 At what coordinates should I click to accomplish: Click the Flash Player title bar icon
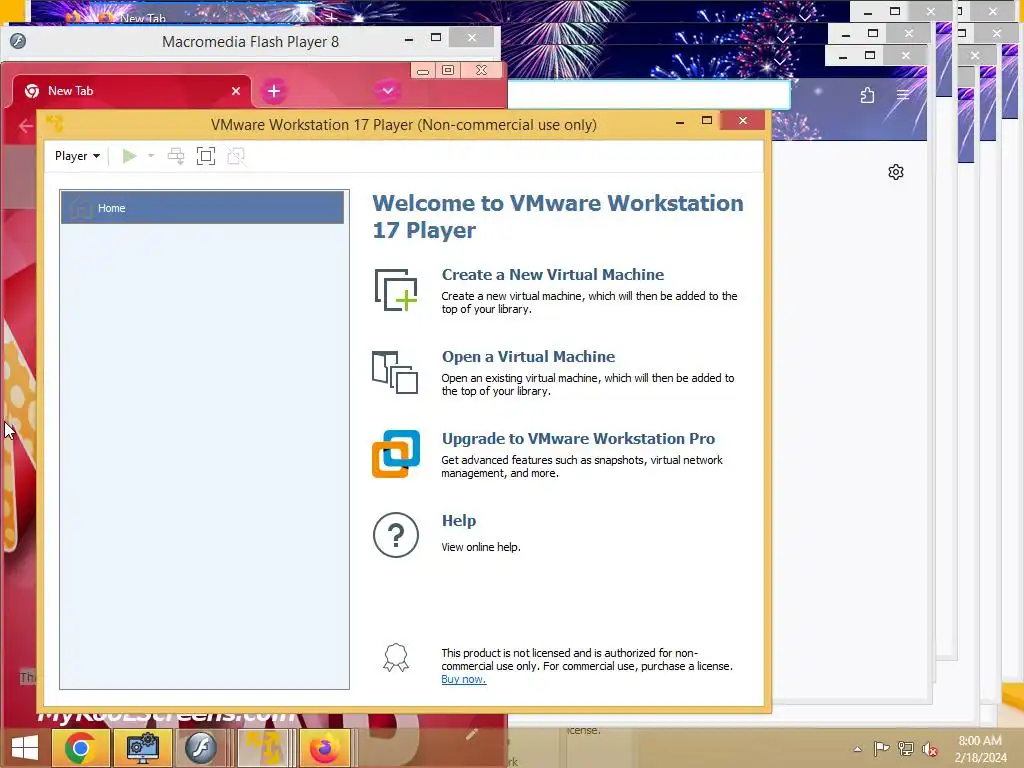coord(18,41)
